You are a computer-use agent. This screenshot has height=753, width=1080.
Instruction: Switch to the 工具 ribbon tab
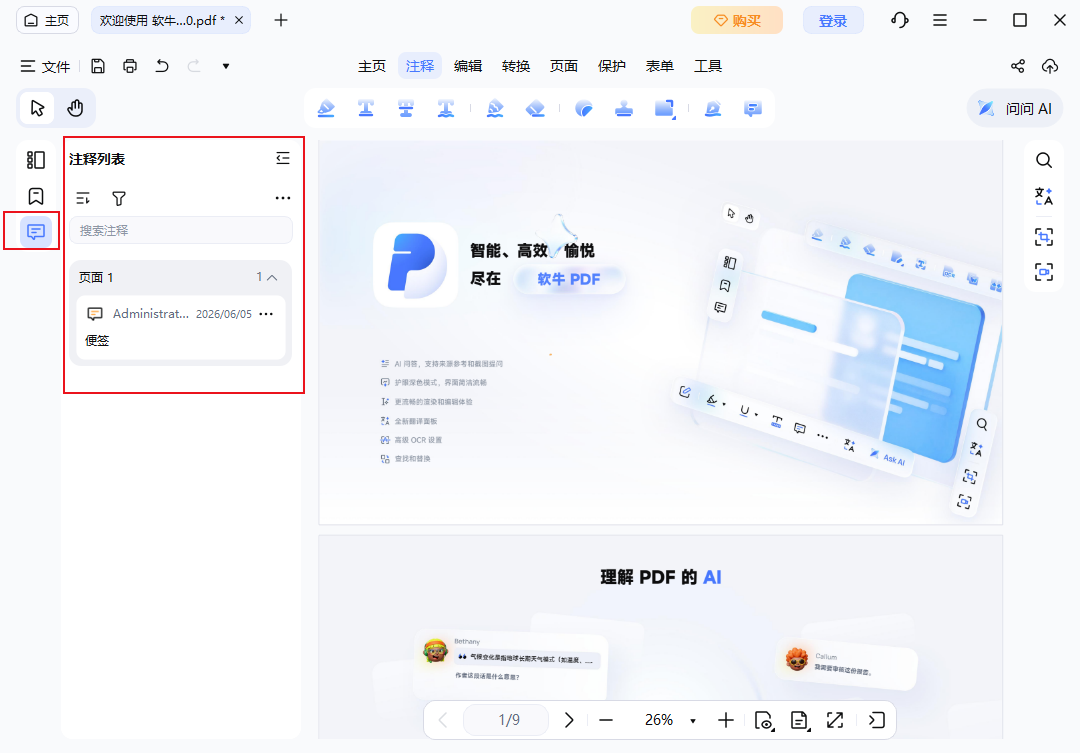(707, 66)
